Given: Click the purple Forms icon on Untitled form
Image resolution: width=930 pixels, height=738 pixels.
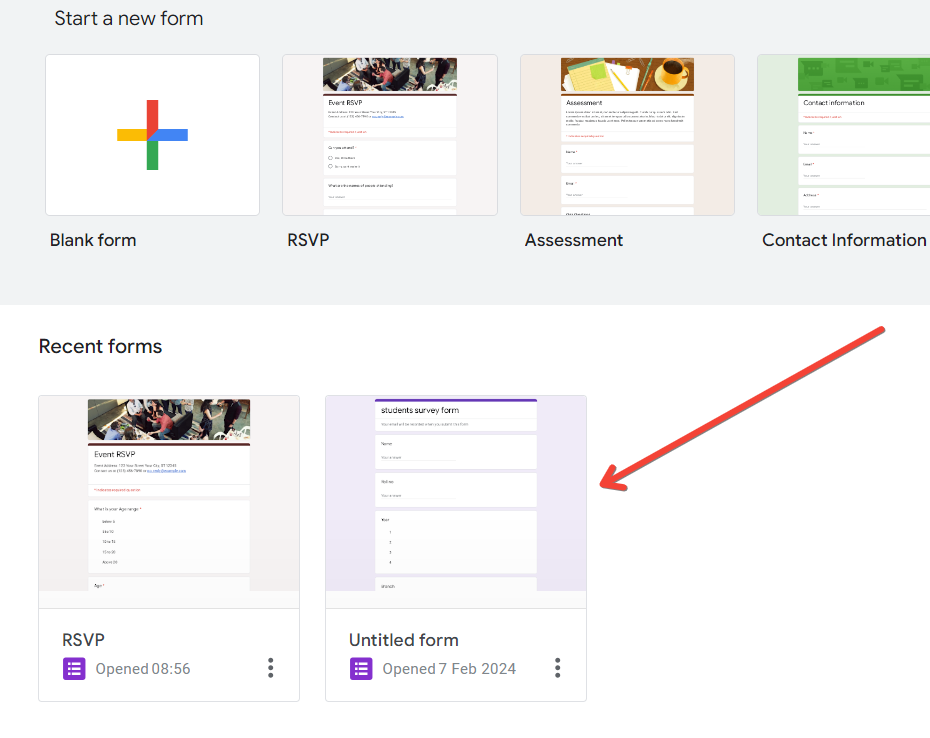Looking at the screenshot, I should [x=361, y=669].
